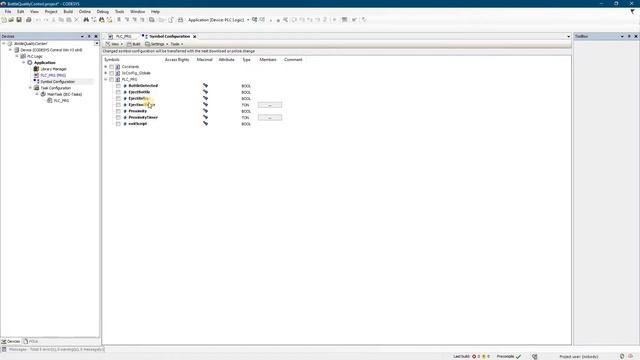Open the Settings dropdown in symbol editor
The width and height of the screenshot is (640, 360).
pos(157,44)
